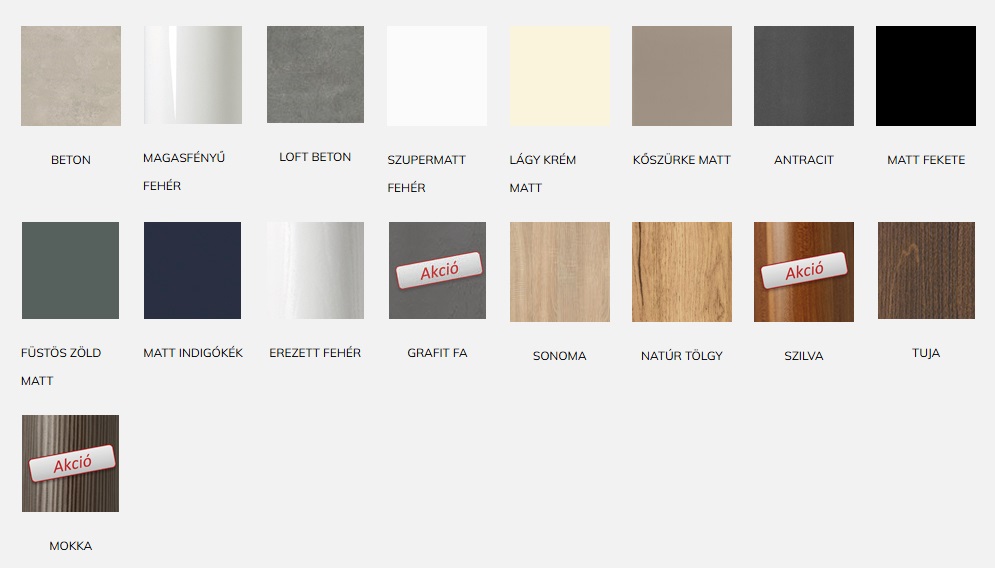Select the Tuja wood thumbnail
This screenshot has height=568, width=995.
point(926,270)
